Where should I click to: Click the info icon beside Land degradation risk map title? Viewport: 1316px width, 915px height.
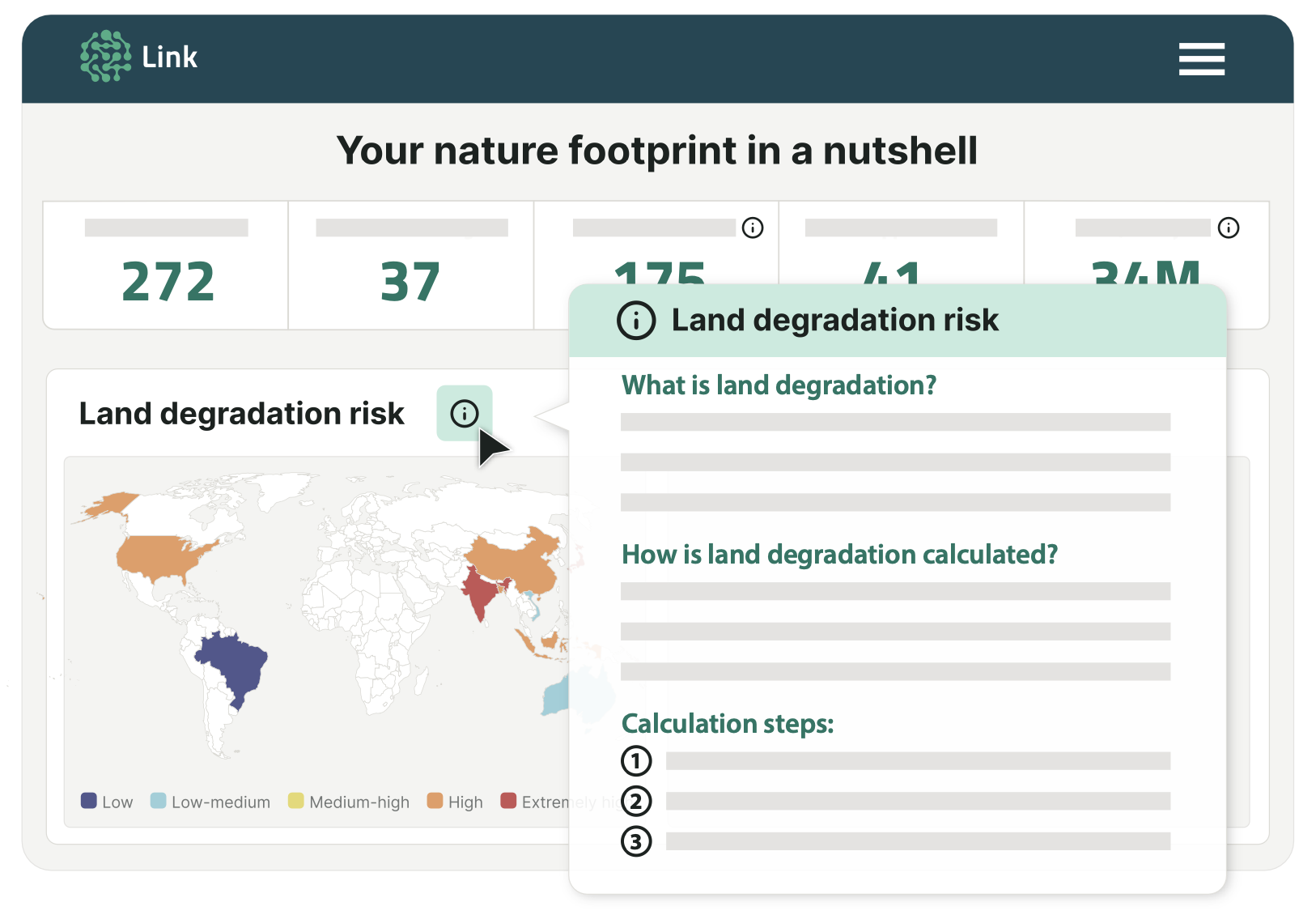pos(465,413)
